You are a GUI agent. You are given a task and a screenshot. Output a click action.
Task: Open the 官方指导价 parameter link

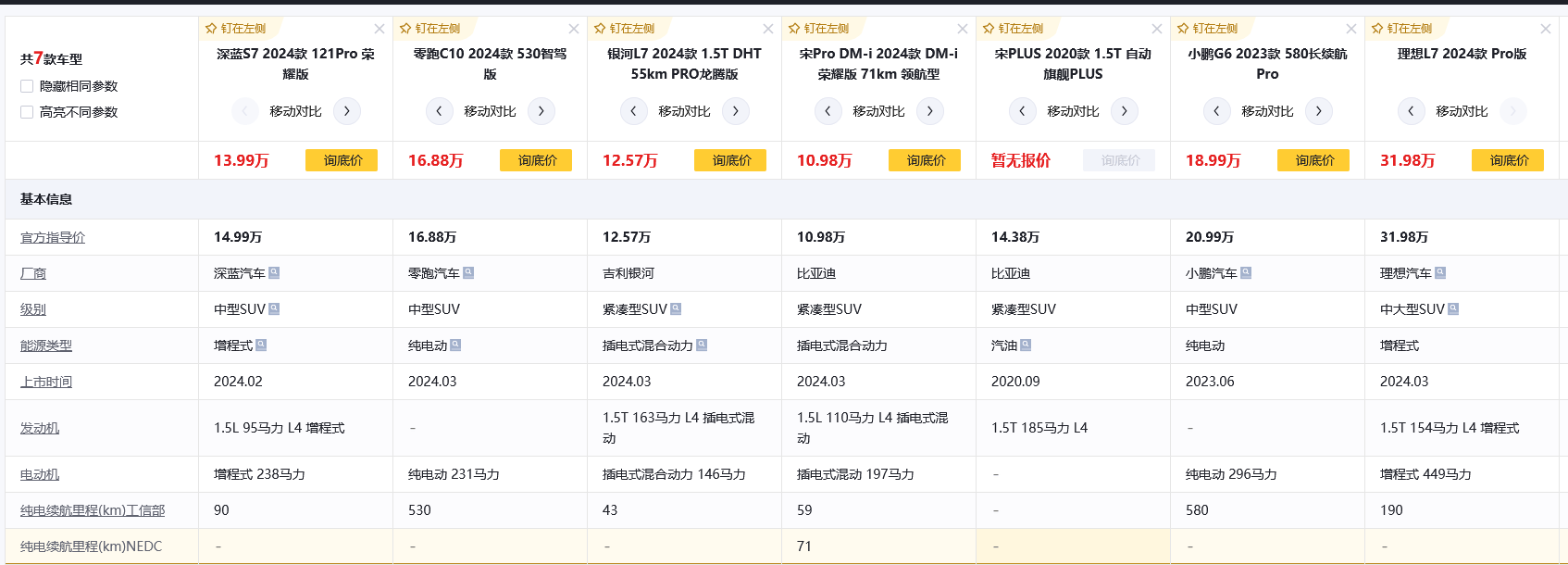(53, 237)
